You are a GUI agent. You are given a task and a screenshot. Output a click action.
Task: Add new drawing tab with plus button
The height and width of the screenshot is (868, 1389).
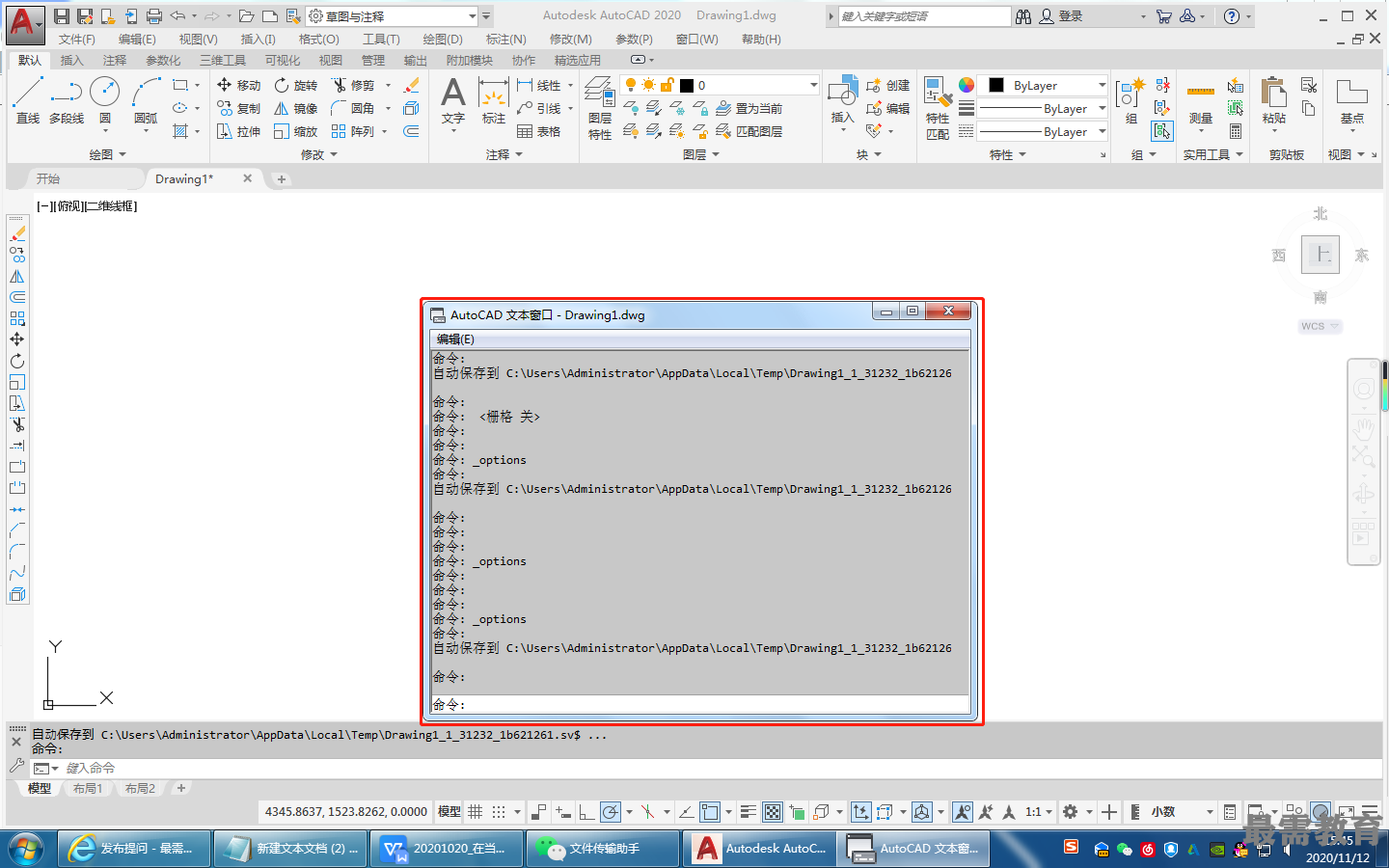281,178
